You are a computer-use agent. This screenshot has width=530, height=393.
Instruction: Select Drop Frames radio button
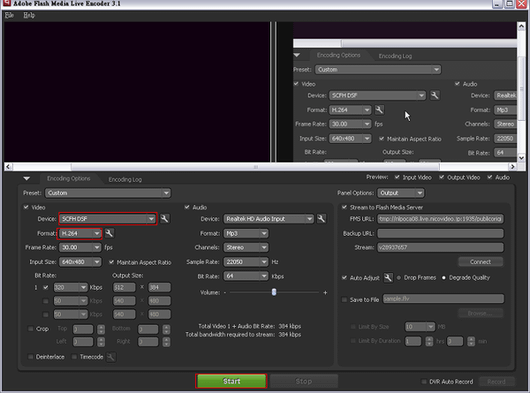[x=399, y=277]
